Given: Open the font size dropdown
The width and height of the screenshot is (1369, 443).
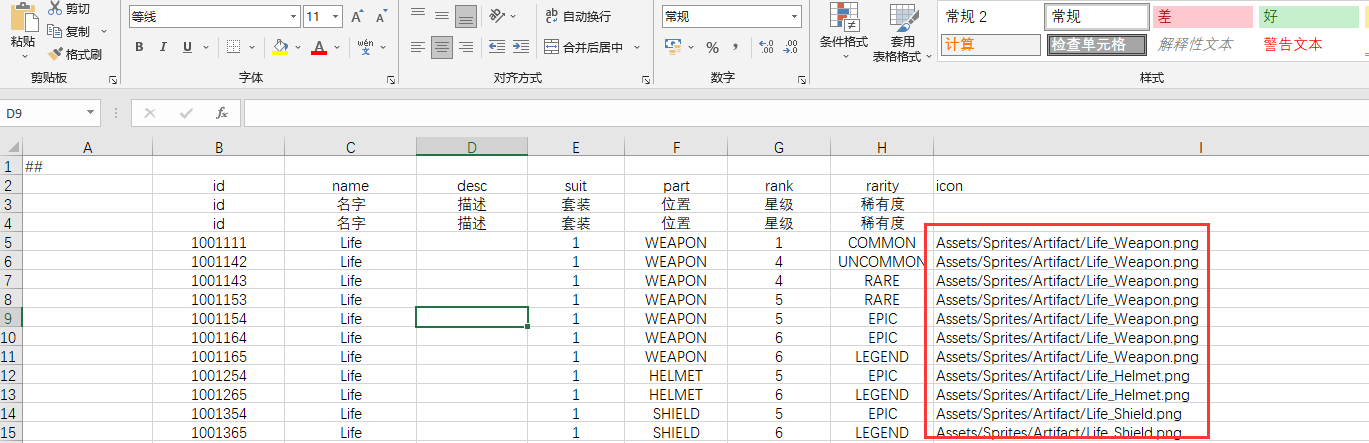Looking at the screenshot, I should coord(336,17).
